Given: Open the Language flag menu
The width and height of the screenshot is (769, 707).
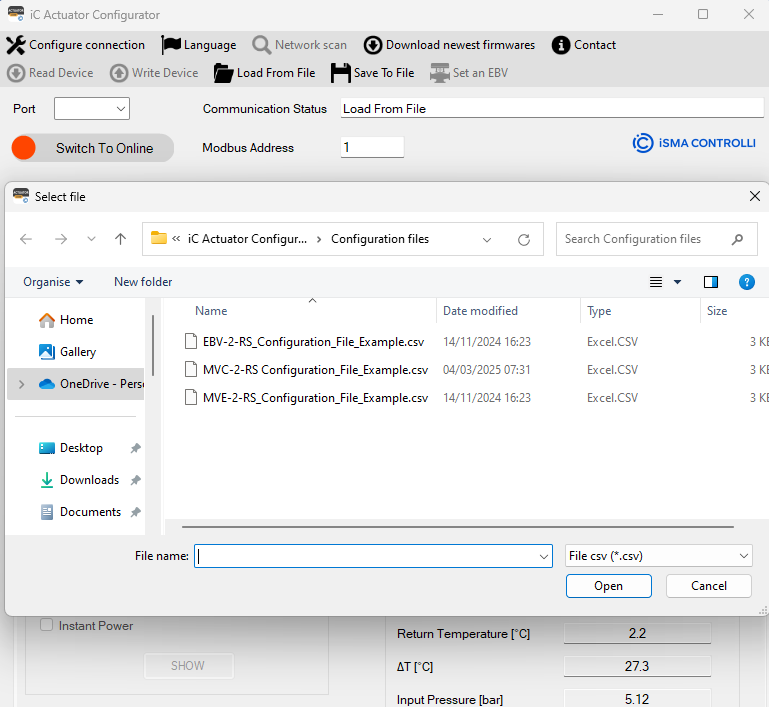Looking at the screenshot, I should point(171,45).
